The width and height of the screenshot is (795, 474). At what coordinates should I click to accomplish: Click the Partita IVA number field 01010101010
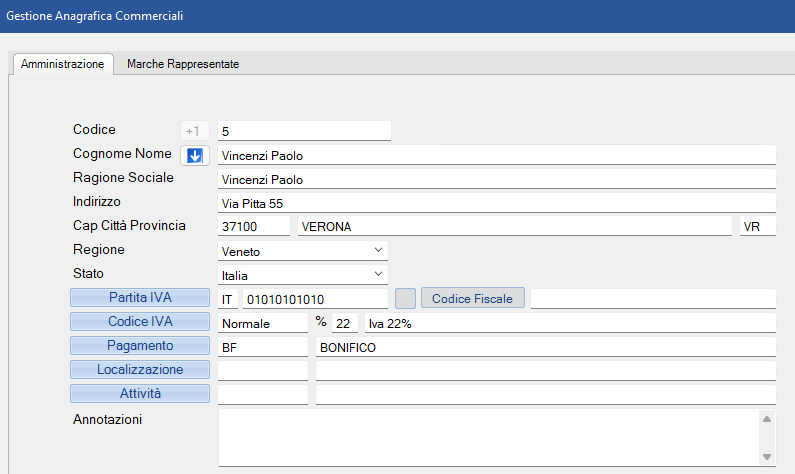coord(314,298)
